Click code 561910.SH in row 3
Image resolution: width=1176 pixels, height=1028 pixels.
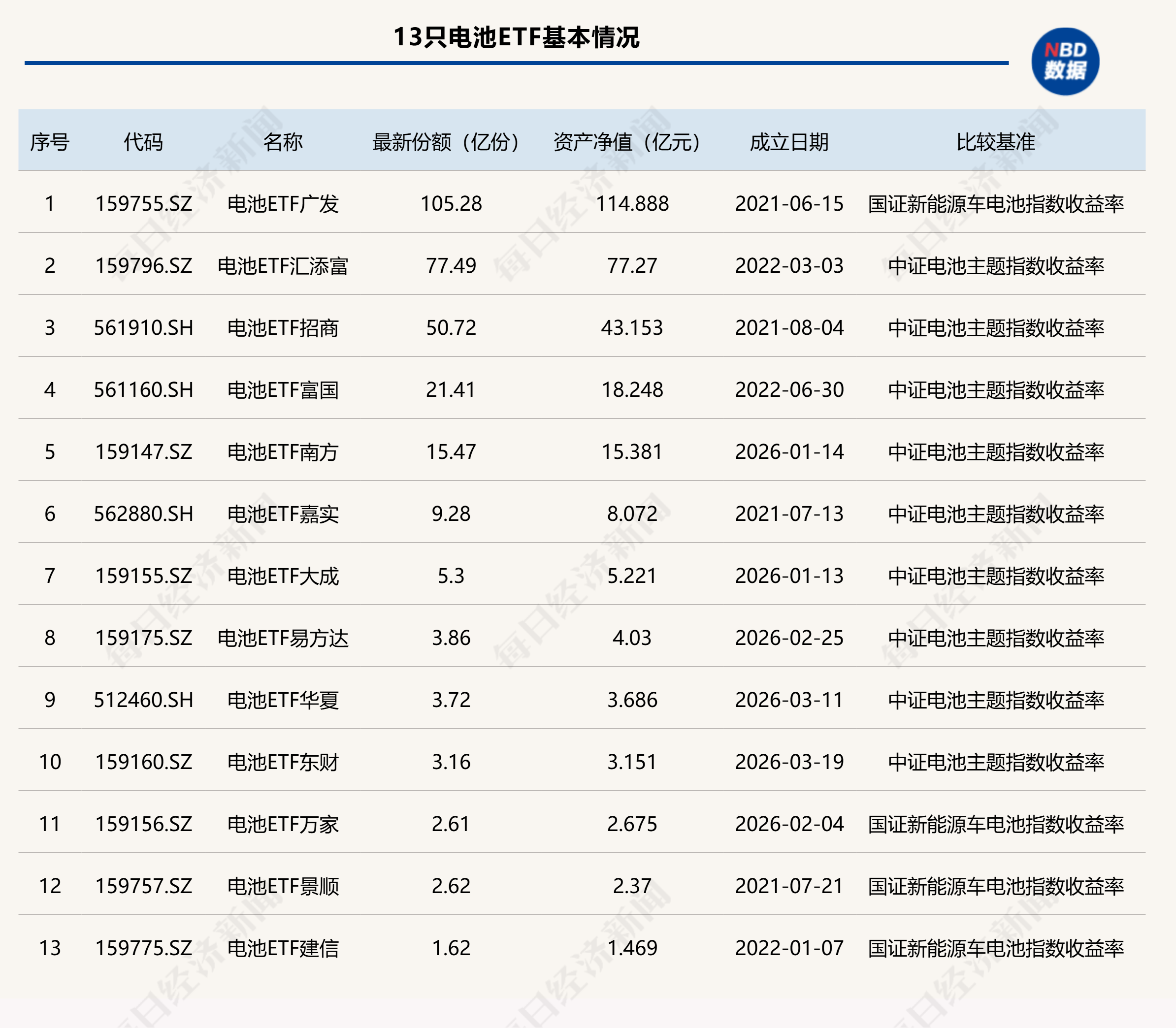tap(143, 327)
